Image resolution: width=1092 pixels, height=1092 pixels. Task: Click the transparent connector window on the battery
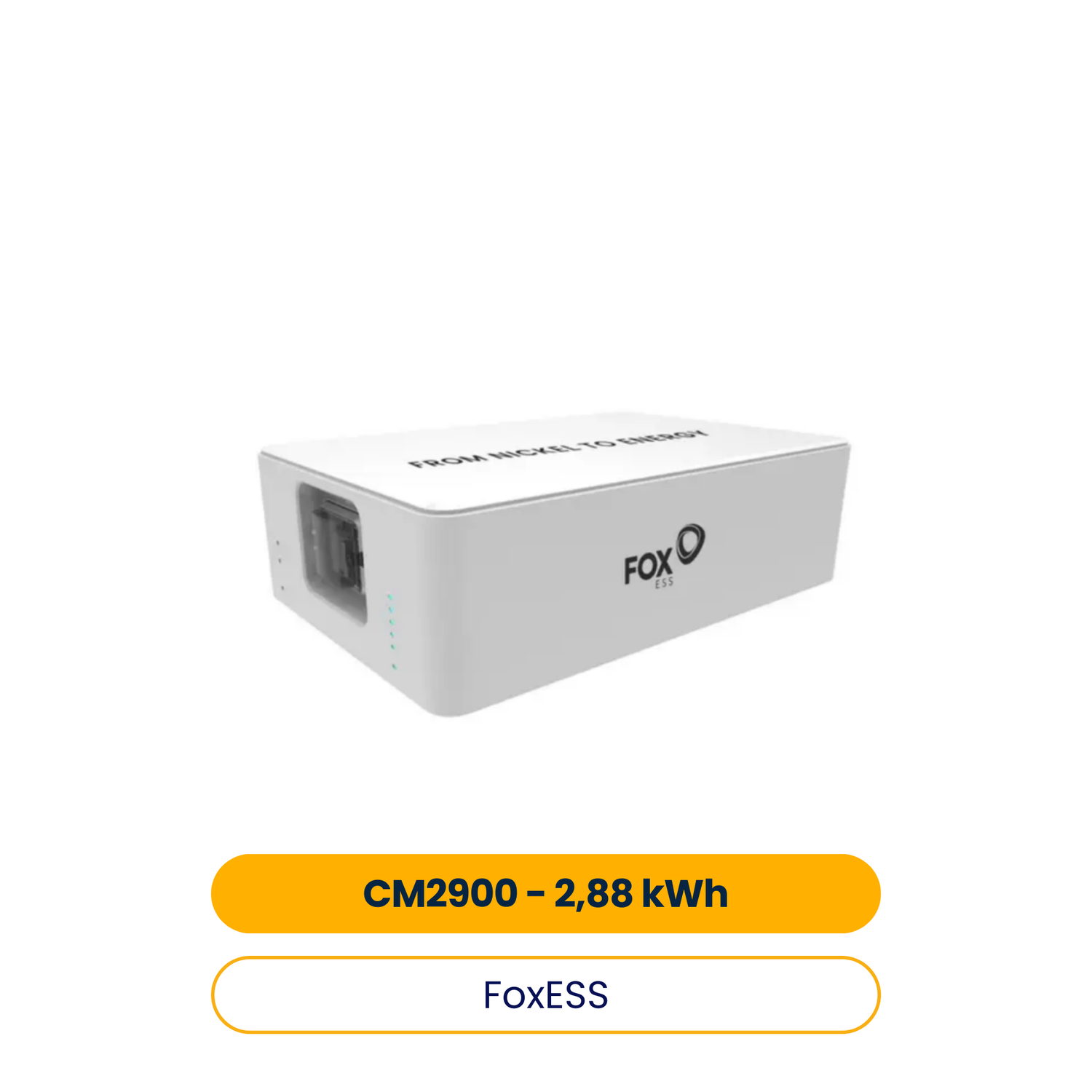click(333, 554)
